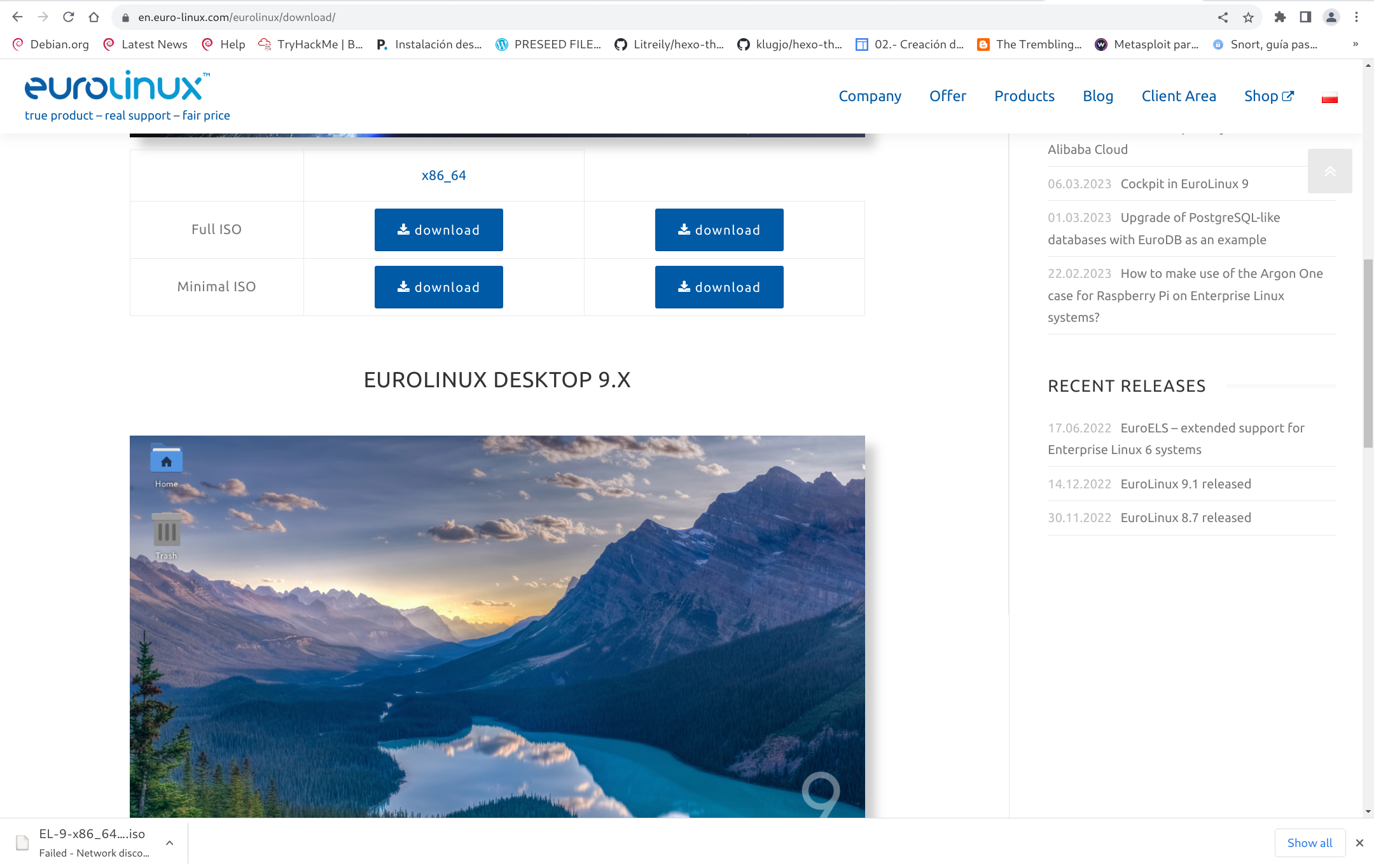Viewport: 1374px width, 868px height.
Task: Bookmark this page with star icon
Action: [x=1248, y=17]
